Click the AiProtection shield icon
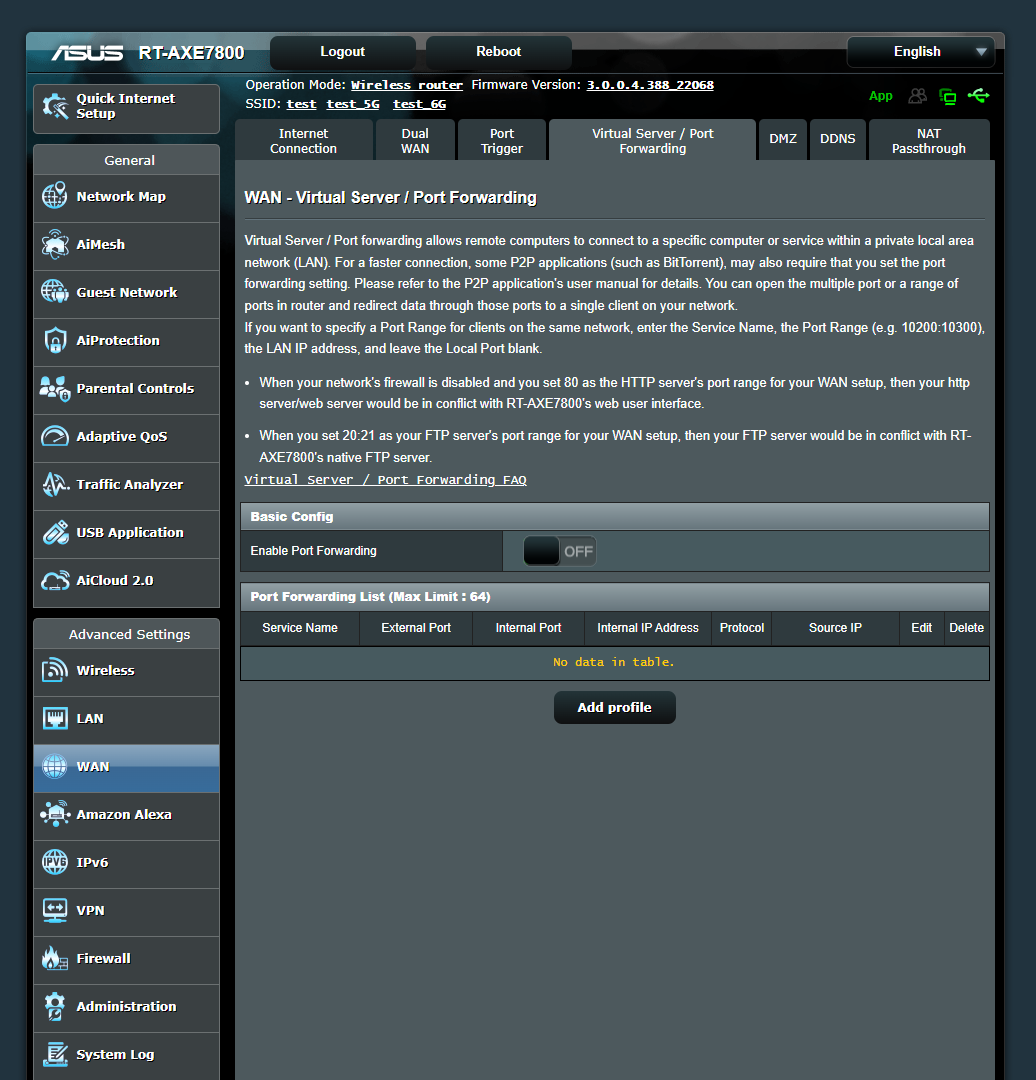The width and height of the screenshot is (1036, 1080). pyautogui.click(x=55, y=340)
